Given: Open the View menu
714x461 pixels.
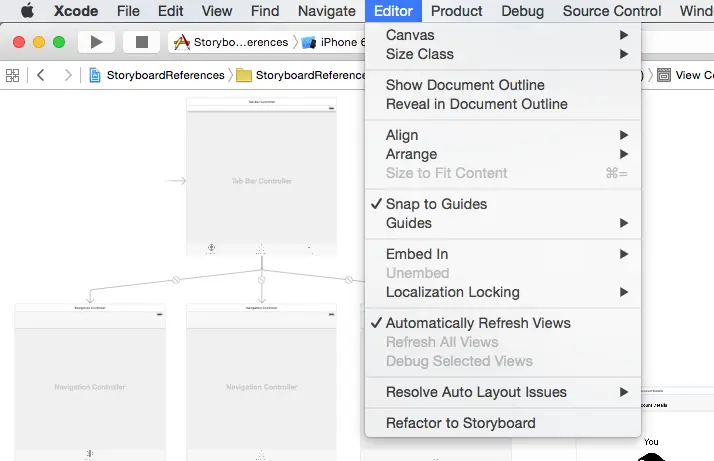Looking at the screenshot, I should coord(217,11).
